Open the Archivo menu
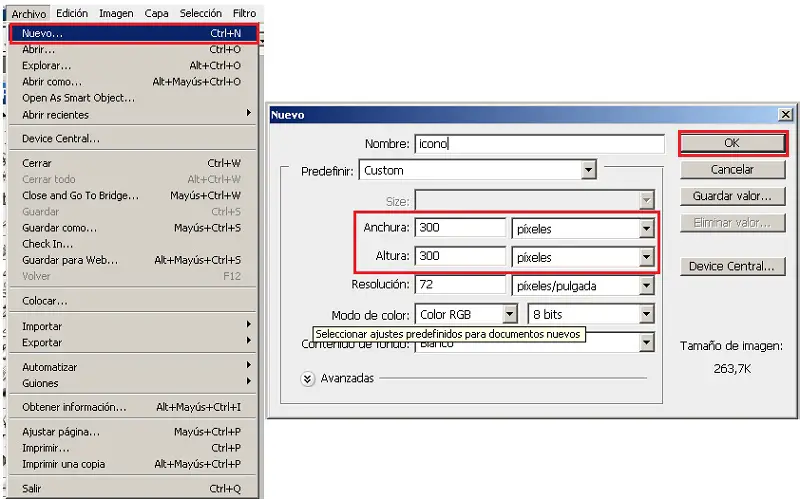Image resolution: width=800 pixels, height=499 pixels. pyautogui.click(x=29, y=14)
